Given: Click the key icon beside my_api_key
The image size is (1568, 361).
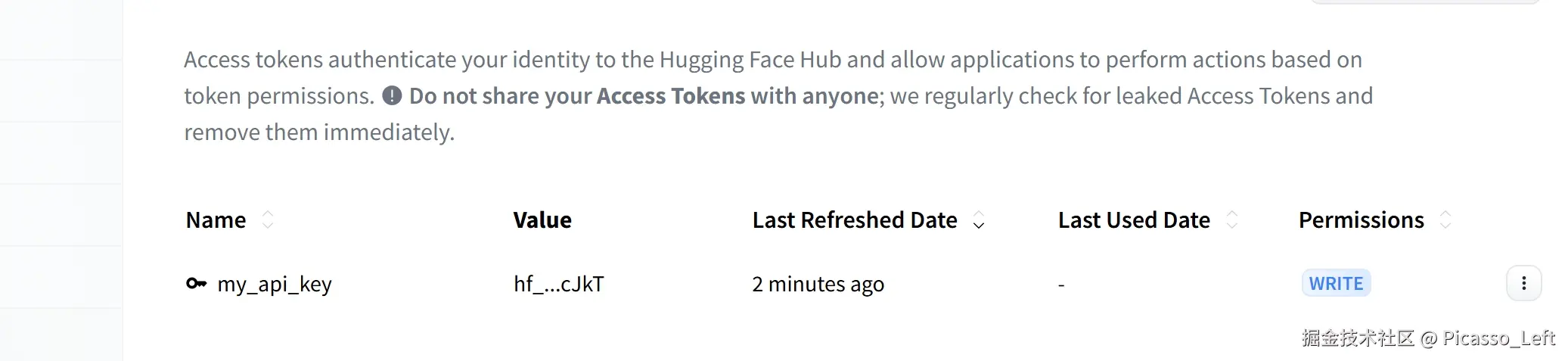Looking at the screenshot, I should click(196, 284).
